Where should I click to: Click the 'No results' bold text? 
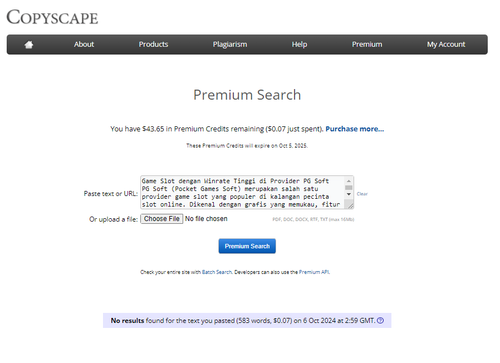127,321
